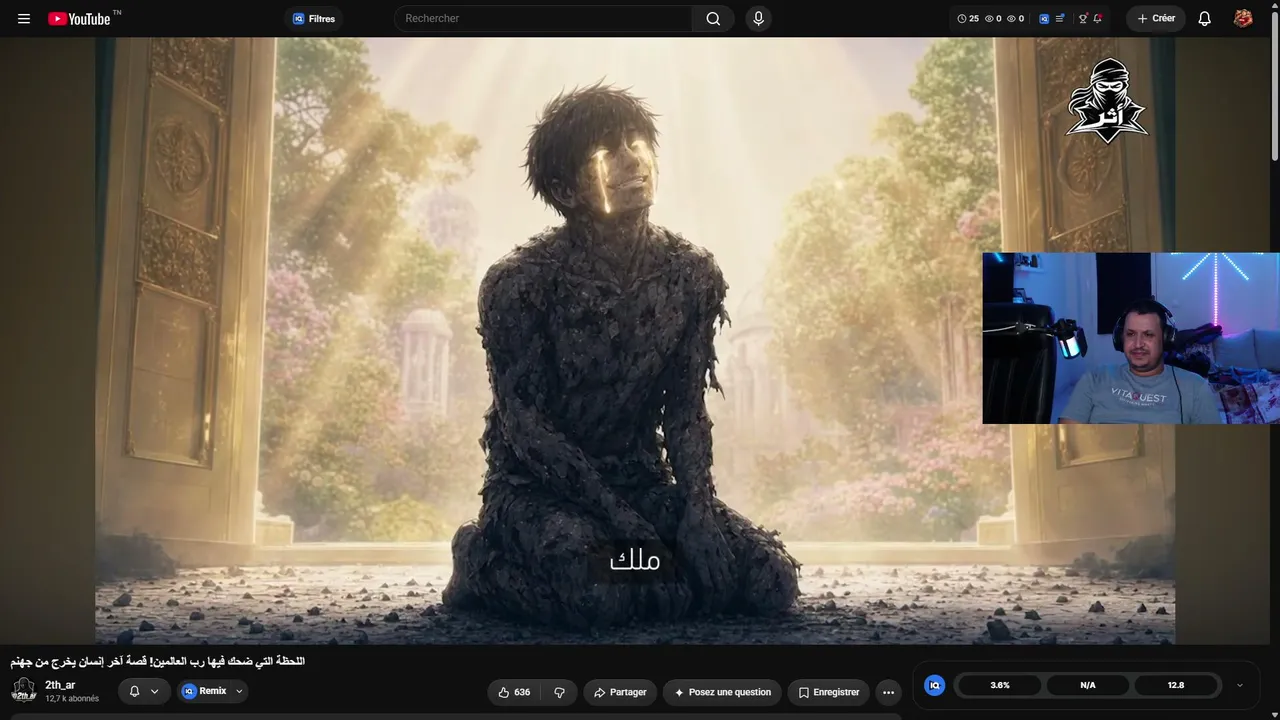This screenshot has height=720, width=1280.
Task: Open the trophy icon in the toolbar
Action: 1083,18
